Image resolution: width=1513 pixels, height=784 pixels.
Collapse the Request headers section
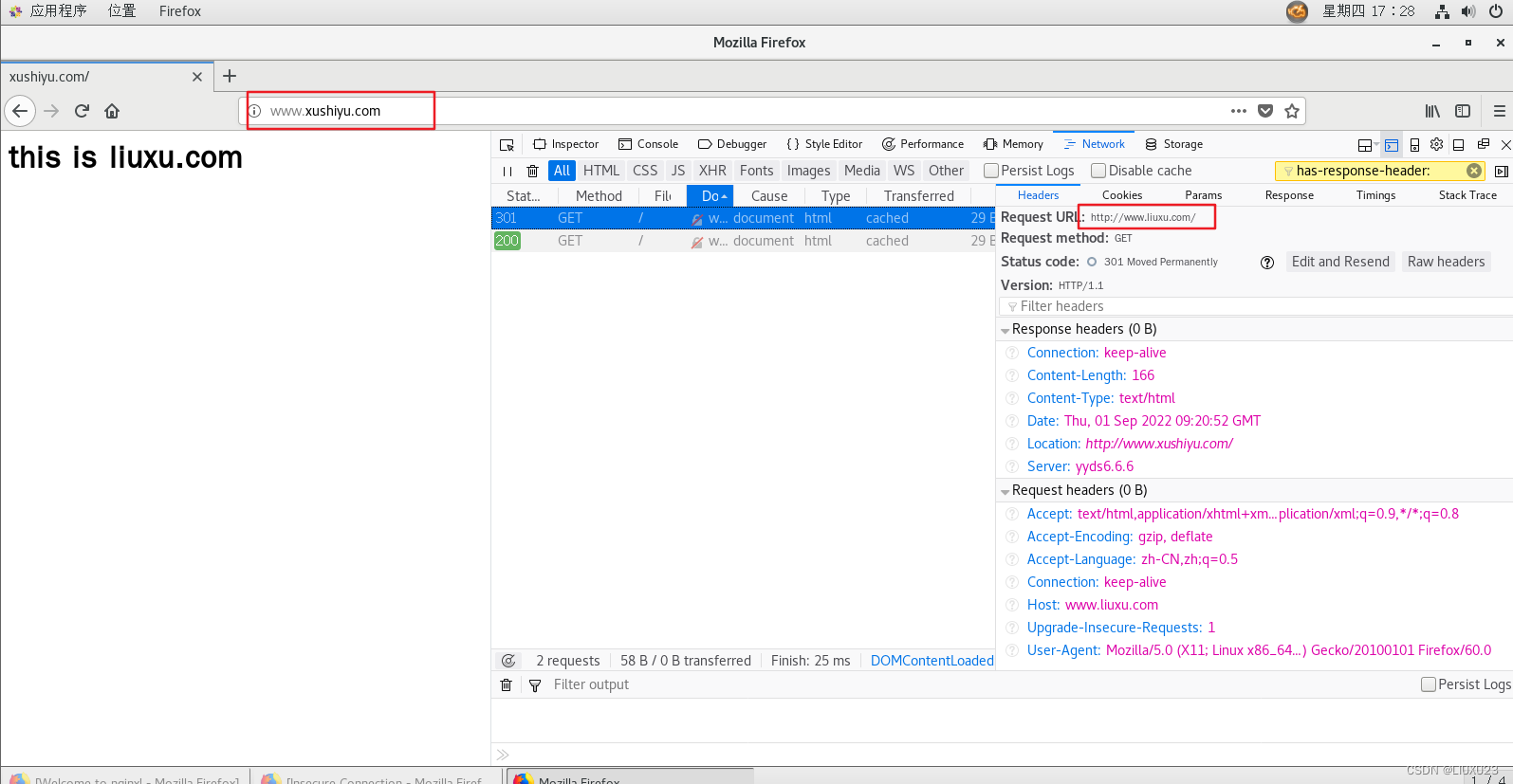click(x=1006, y=492)
